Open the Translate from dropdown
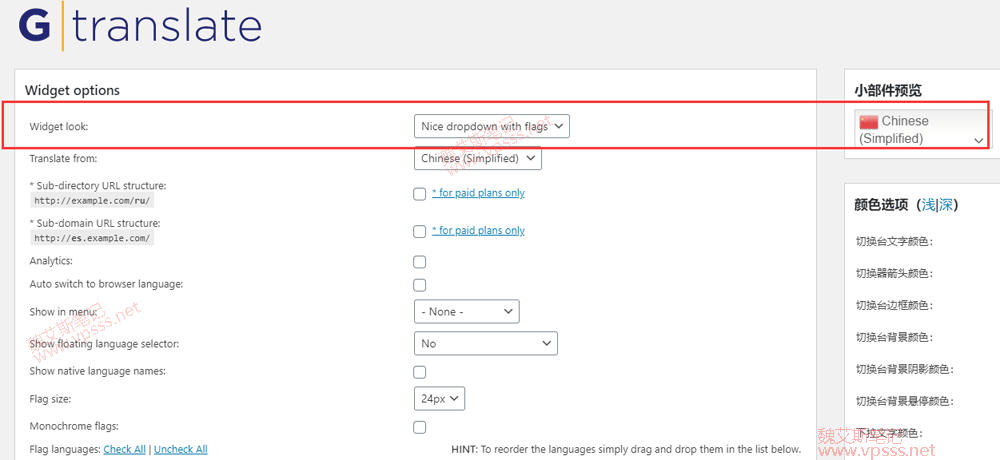The image size is (1000, 460). tap(477, 158)
